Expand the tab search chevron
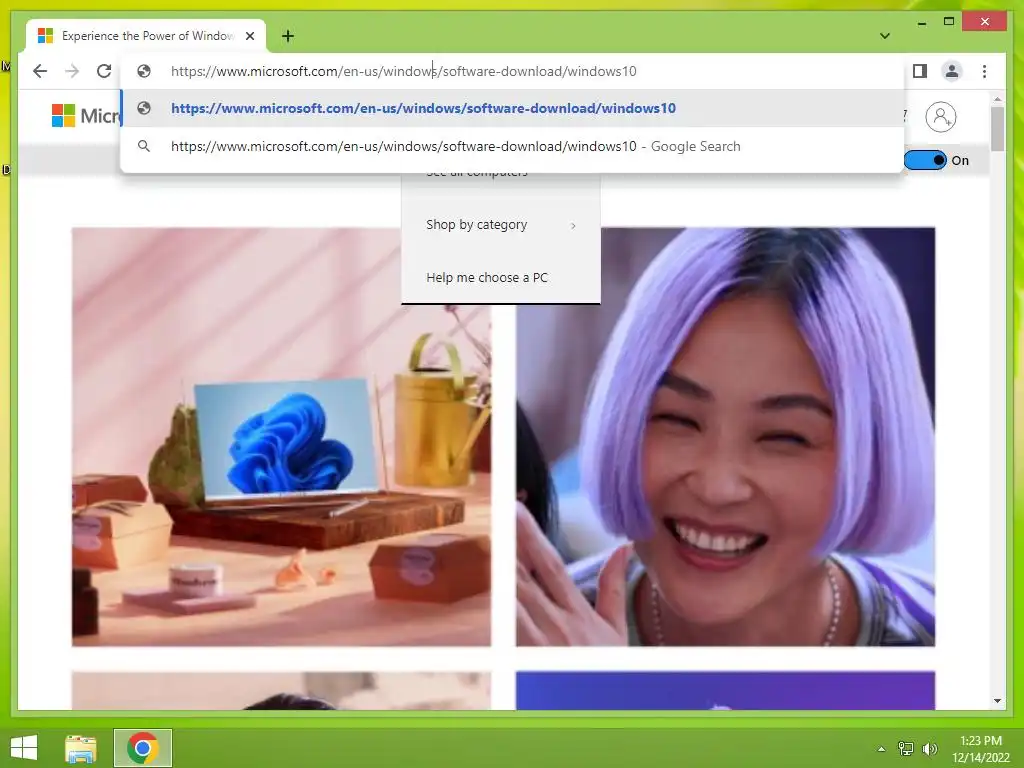The width and height of the screenshot is (1024, 768). pyautogui.click(x=884, y=36)
